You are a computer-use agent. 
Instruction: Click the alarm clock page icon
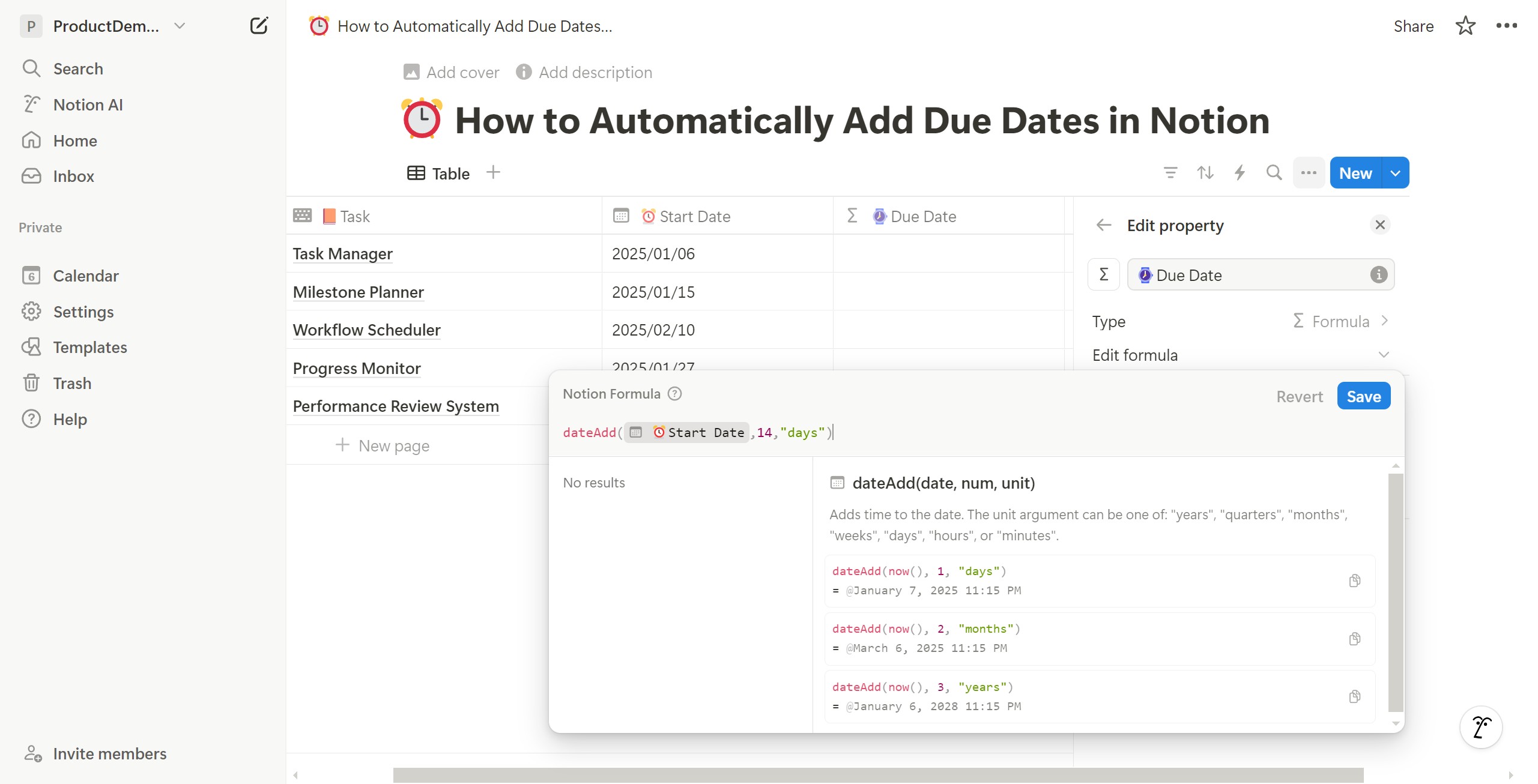click(422, 119)
